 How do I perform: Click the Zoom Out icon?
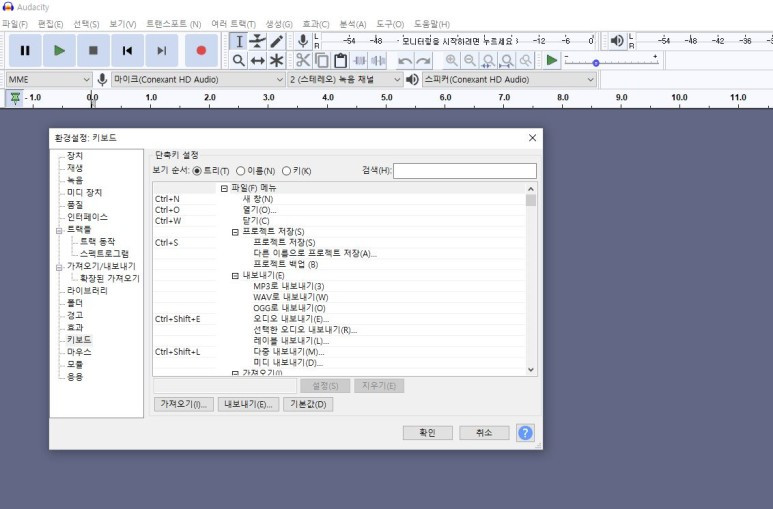pos(470,61)
